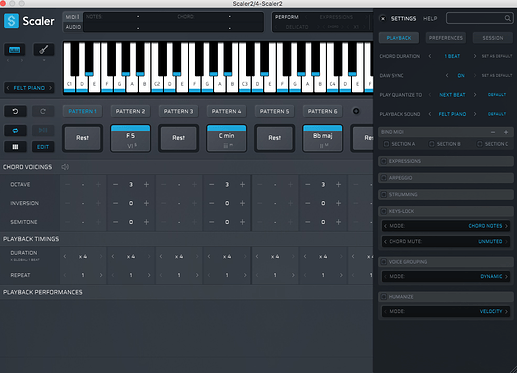Next Play Quantize To value arrow
This screenshot has height=373, width=517.
pyautogui.click(x=475, y=95)
